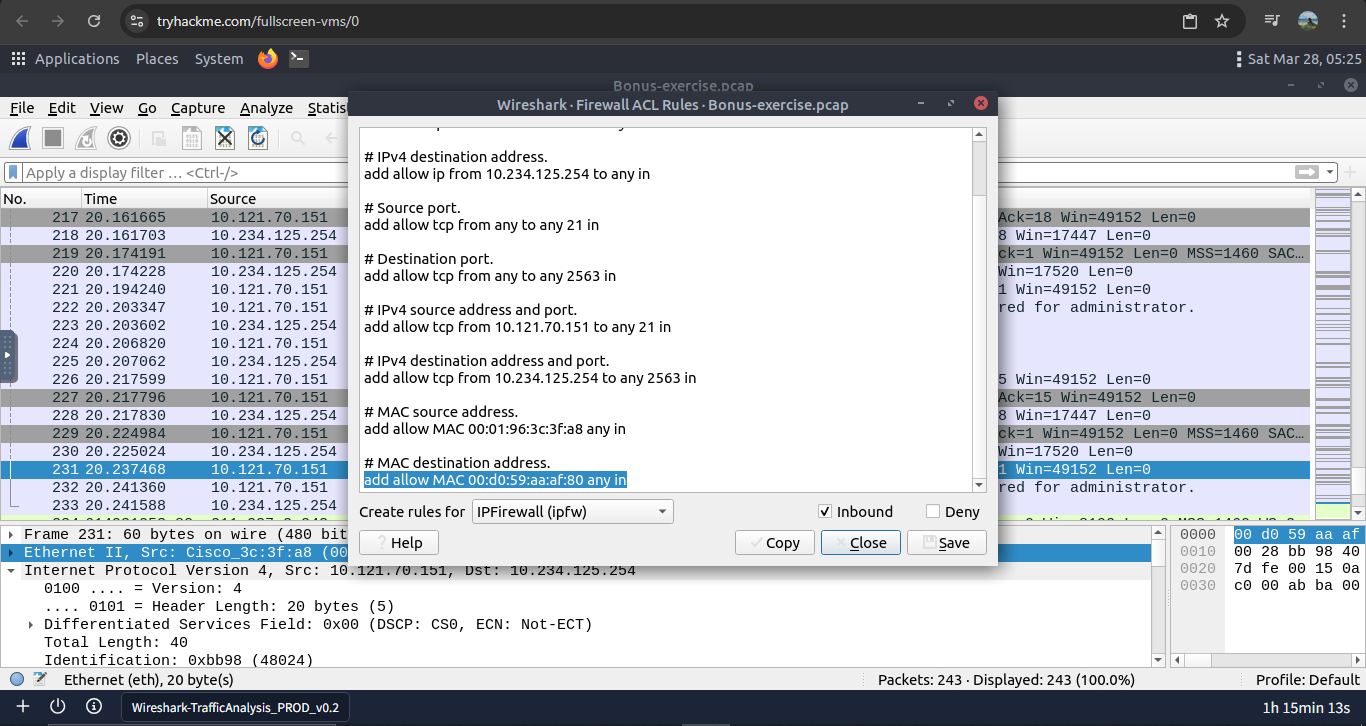The height and width of the screenshot is (726, 1366).
Task: Bookmark this page with the star icon
Action: 1221,21
